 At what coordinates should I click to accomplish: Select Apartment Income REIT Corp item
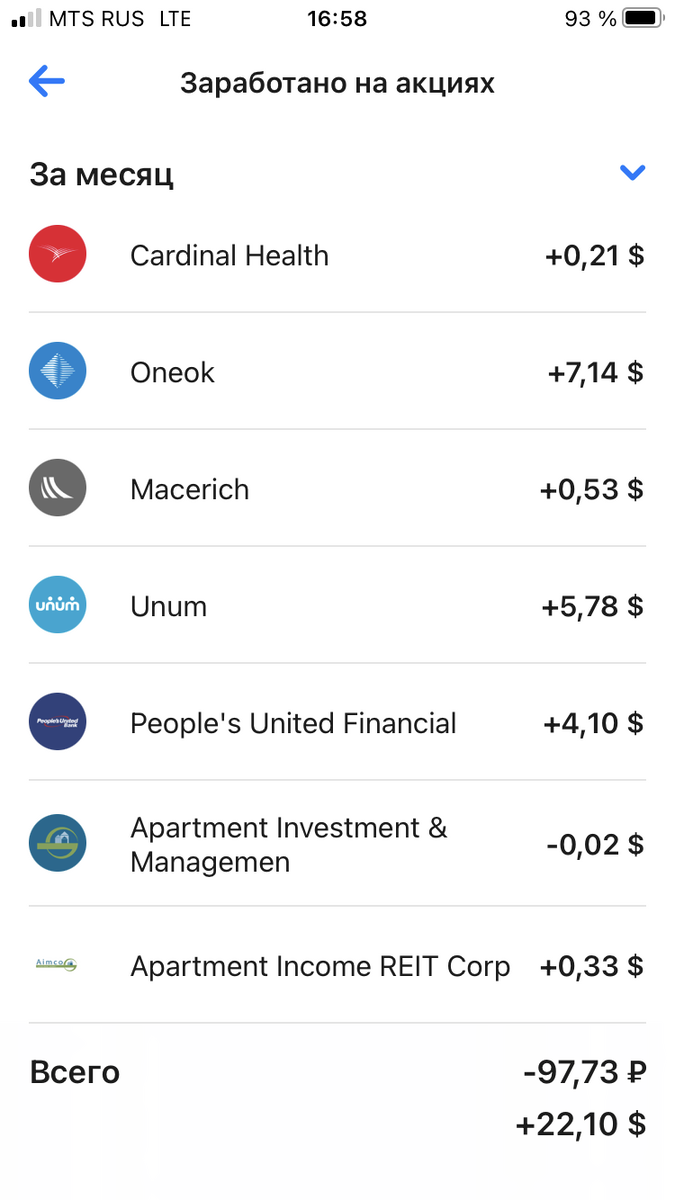pos(337,966)
